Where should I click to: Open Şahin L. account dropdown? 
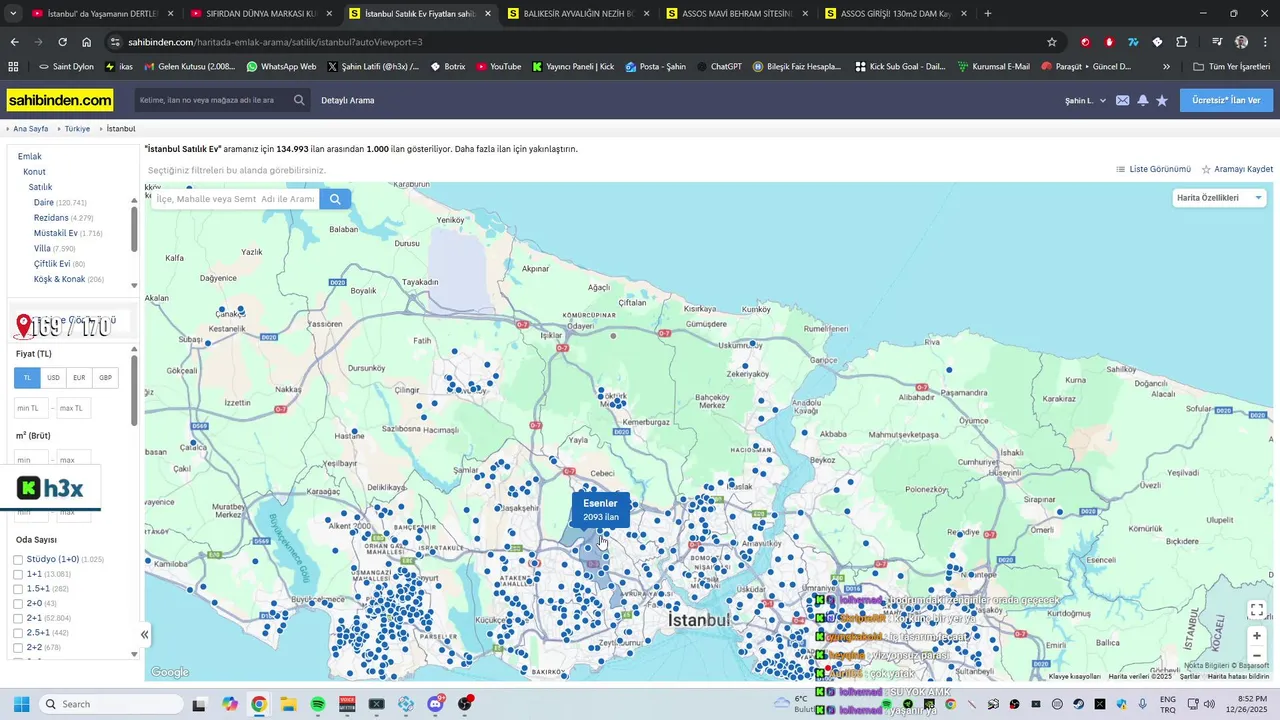click(x=1086, y=100)
